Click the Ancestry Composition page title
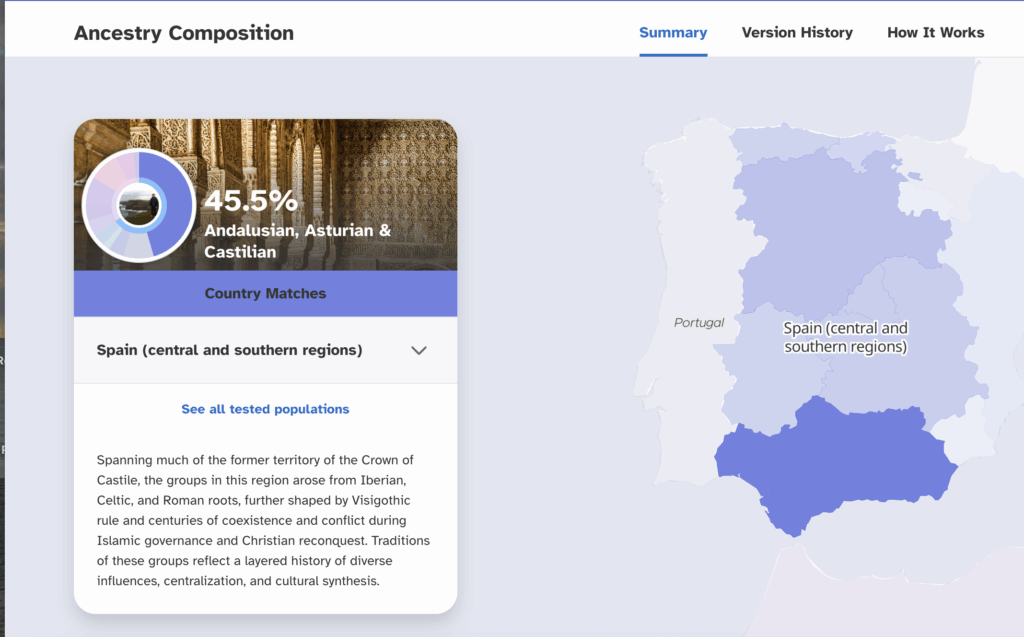The height and width of the screenshot is (637, 1024). coord(184,32)
